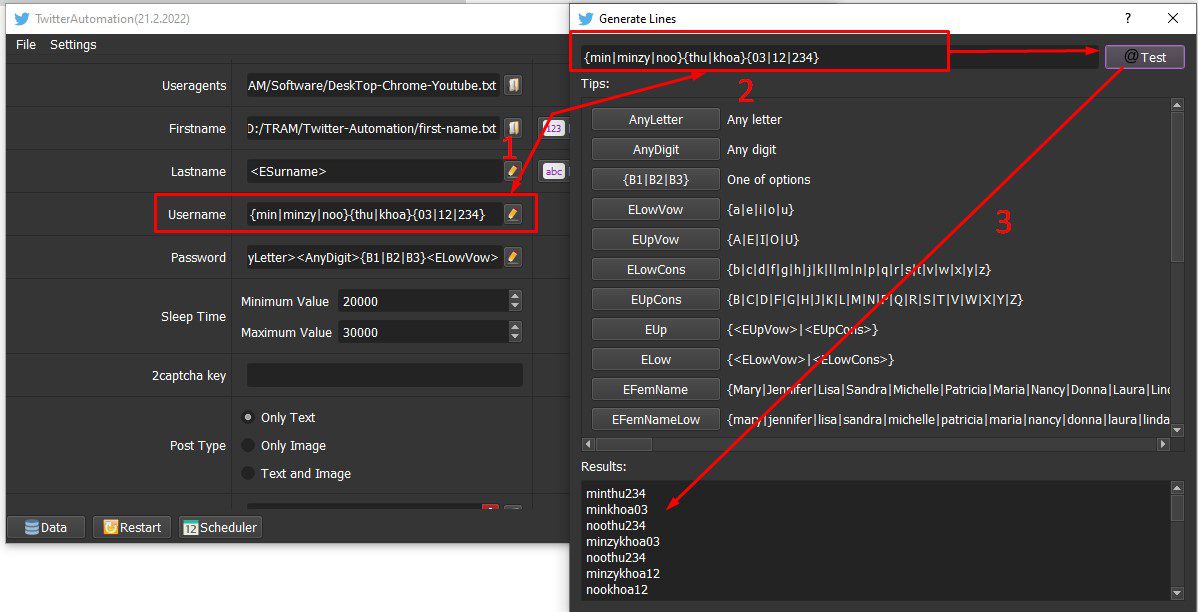Select the 'minkhoa03' result line
This screenshot has height=612, width=1198.
617,510
